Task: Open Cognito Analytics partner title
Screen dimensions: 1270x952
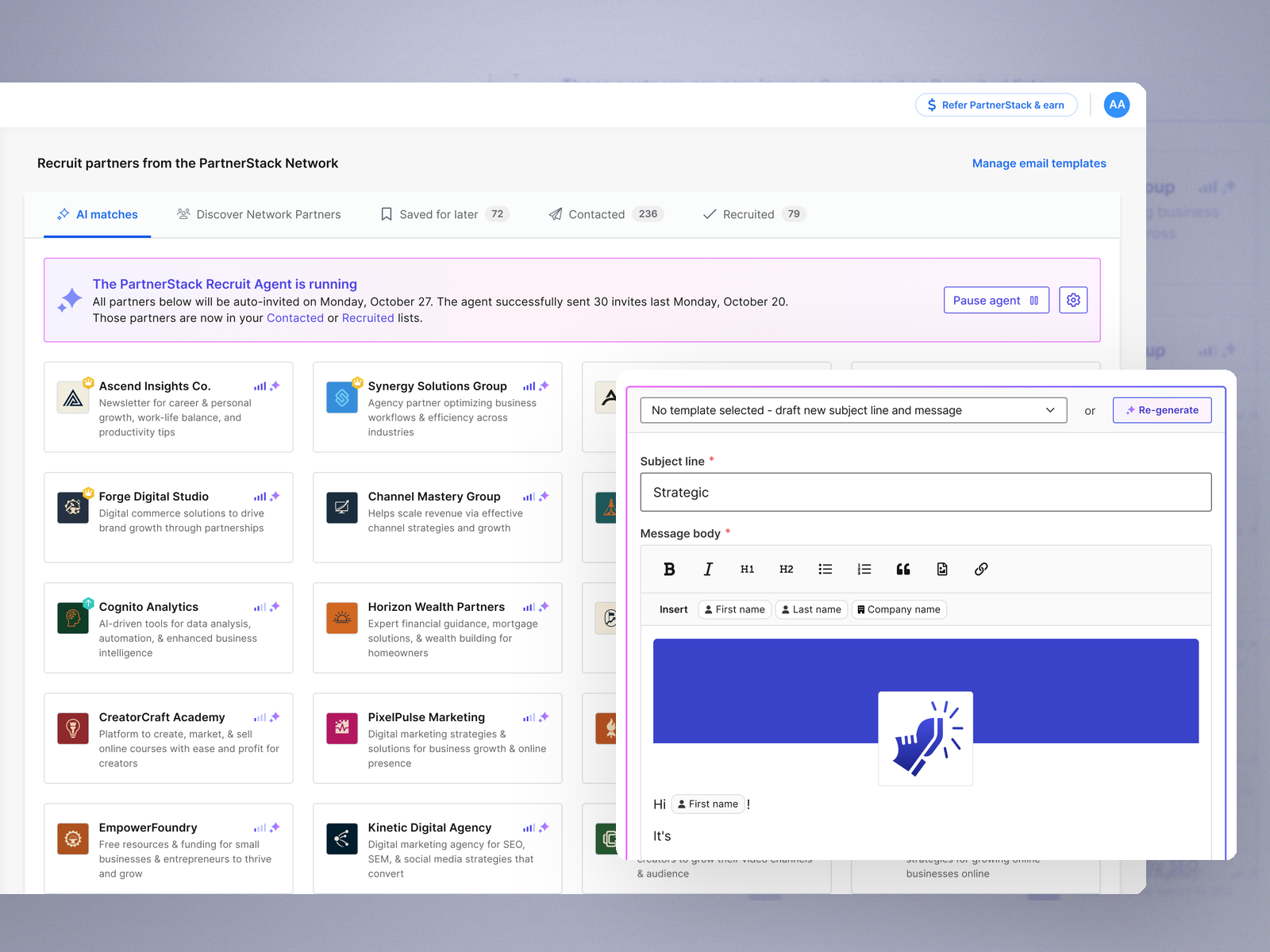Action: [x=148, y=607]
